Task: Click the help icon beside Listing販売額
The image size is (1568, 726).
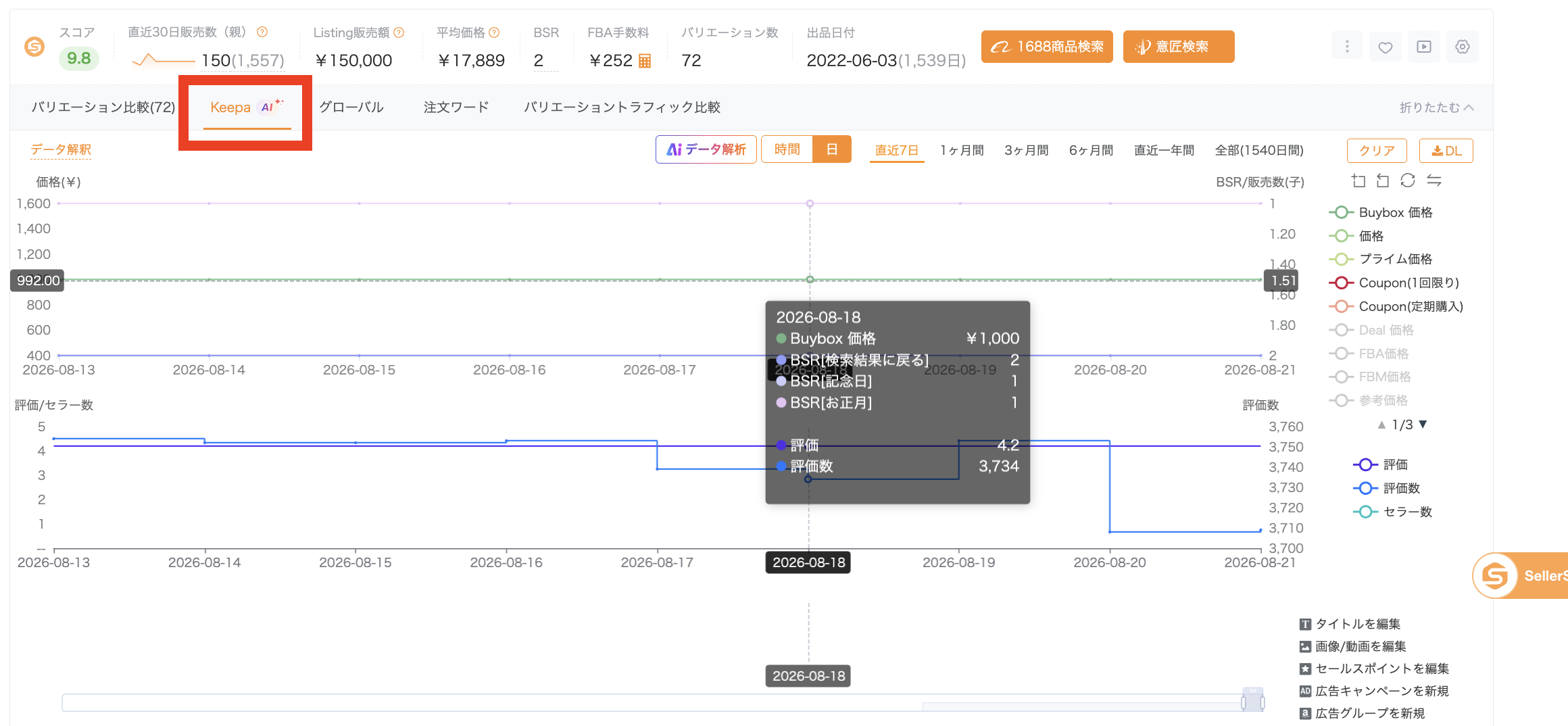Action: coord(399,32)
